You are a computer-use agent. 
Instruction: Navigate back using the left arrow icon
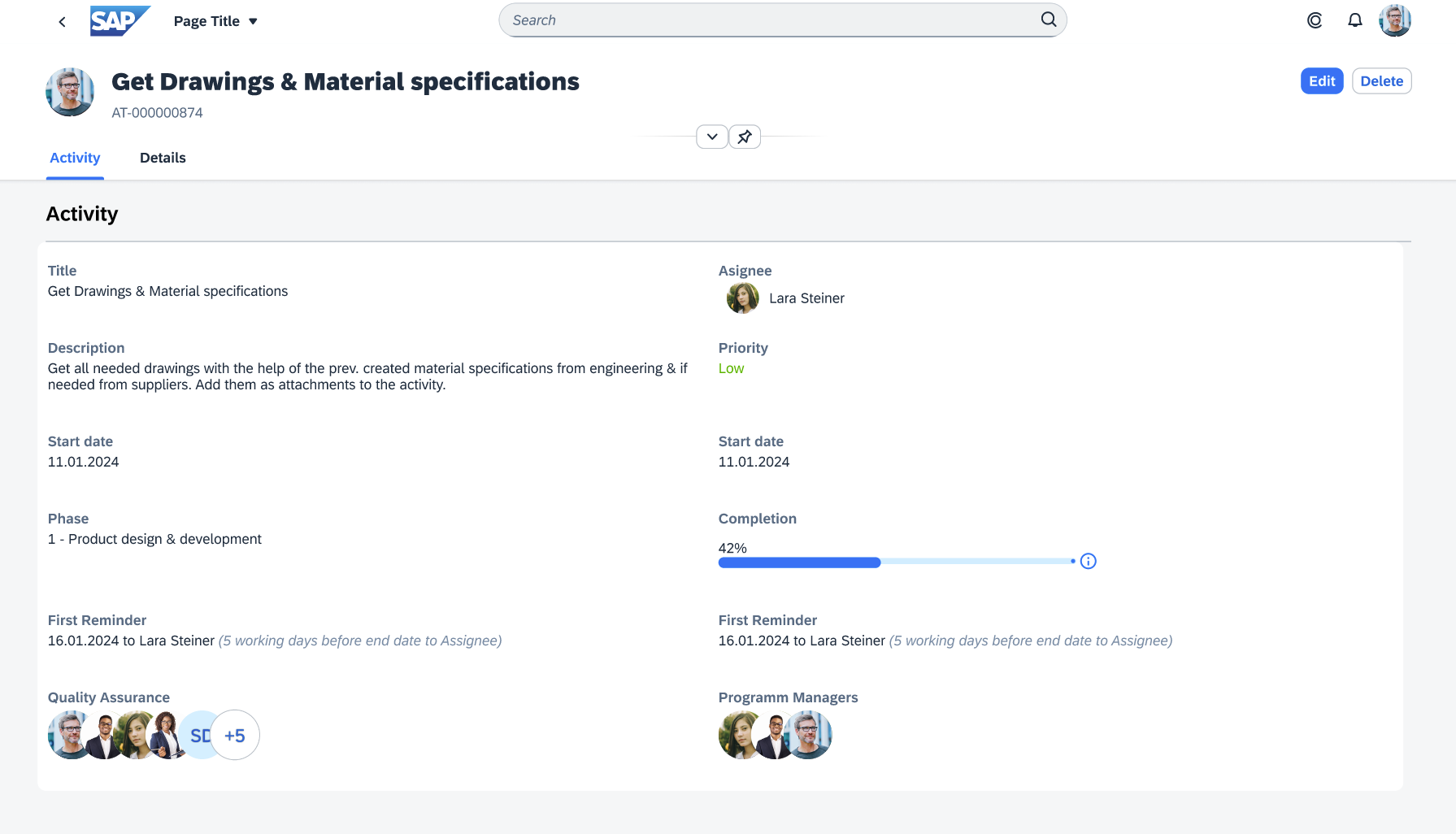click(x=62, y=21)
